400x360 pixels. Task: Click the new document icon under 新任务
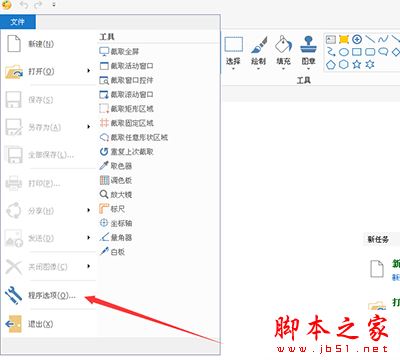pos(377,268)
